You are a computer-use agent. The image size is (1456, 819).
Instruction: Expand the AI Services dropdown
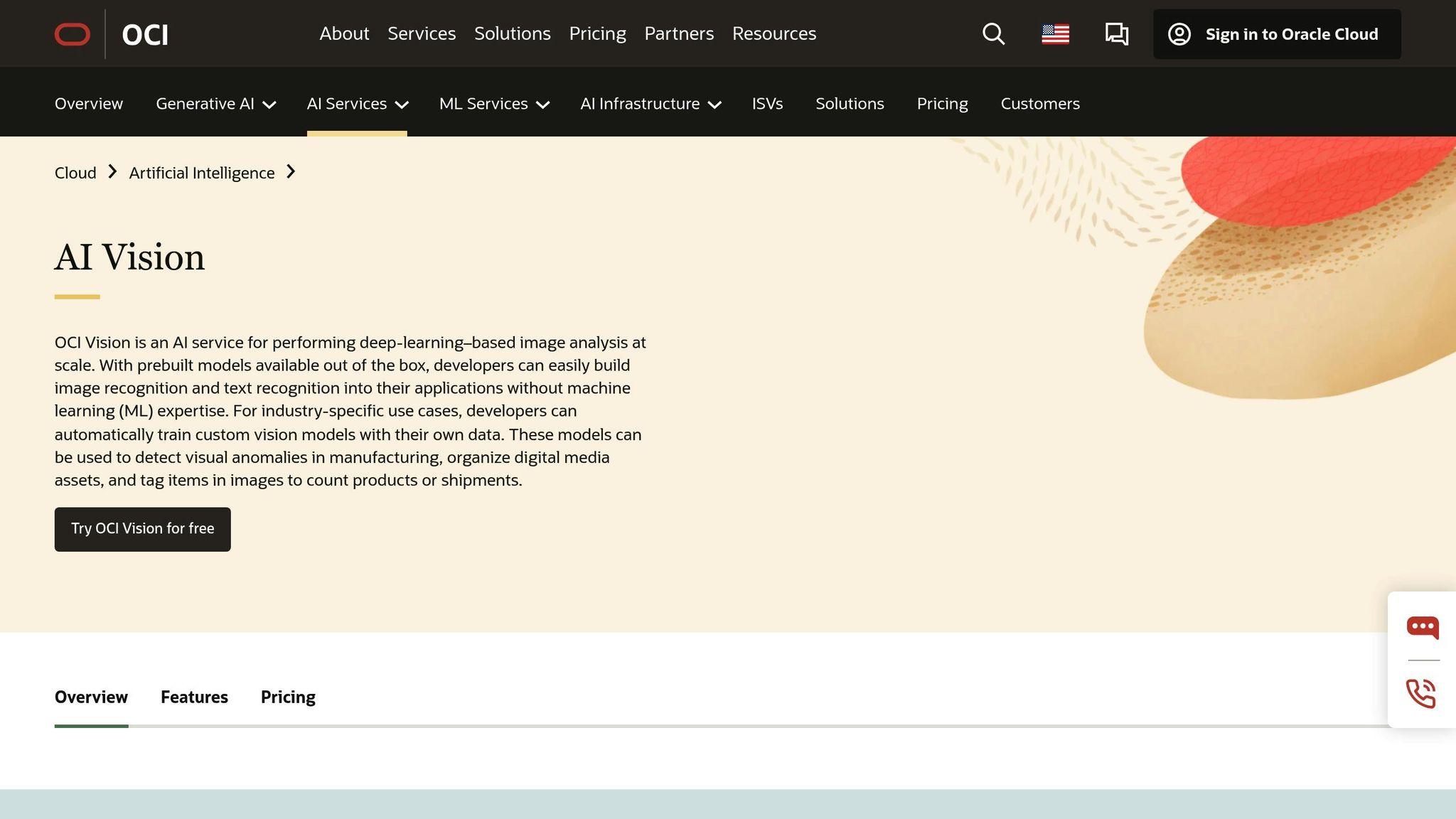coord(357,104)
